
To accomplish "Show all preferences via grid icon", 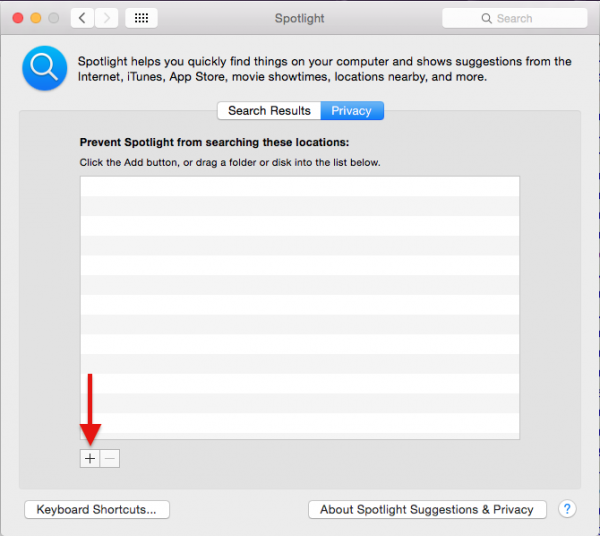I will click(141, 18).
